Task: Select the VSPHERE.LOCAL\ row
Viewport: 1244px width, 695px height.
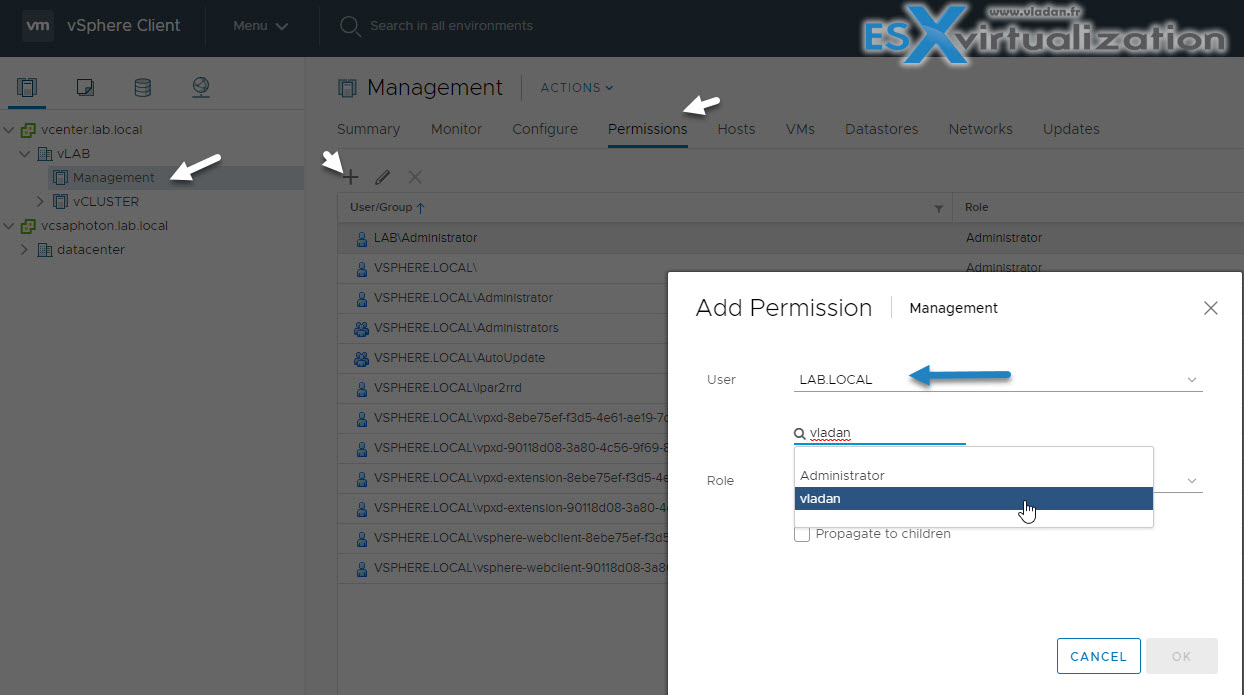Action: point(502,268)
